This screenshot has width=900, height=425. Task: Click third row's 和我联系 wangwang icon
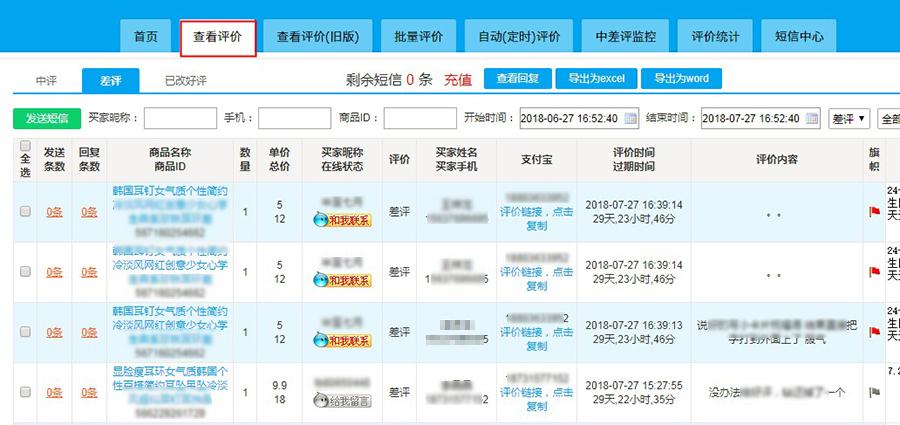[343, 340]
